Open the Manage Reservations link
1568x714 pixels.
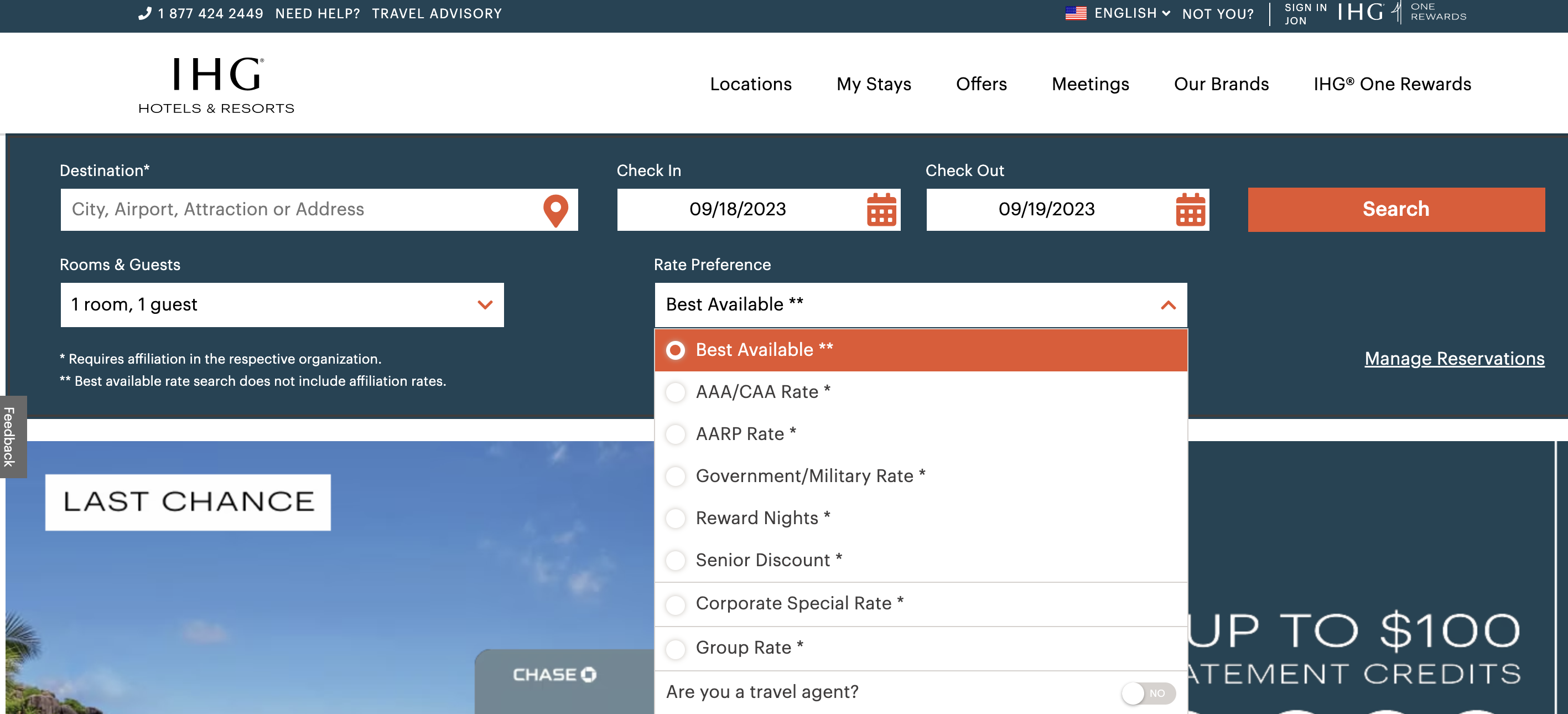(1454, 359)
